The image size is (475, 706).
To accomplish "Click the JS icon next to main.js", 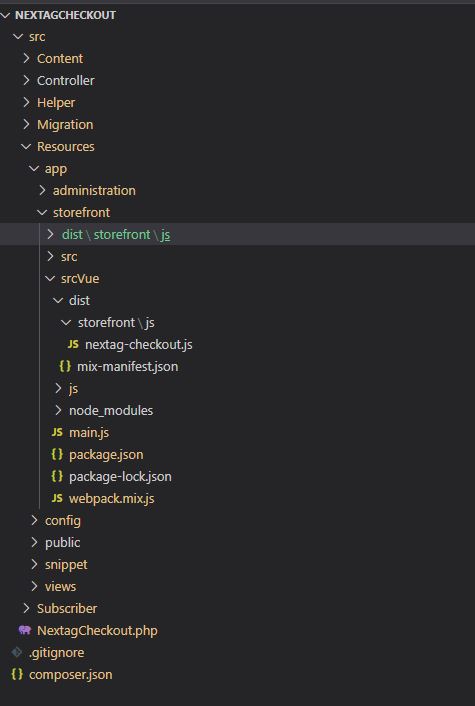I will (x=57, y=433).
